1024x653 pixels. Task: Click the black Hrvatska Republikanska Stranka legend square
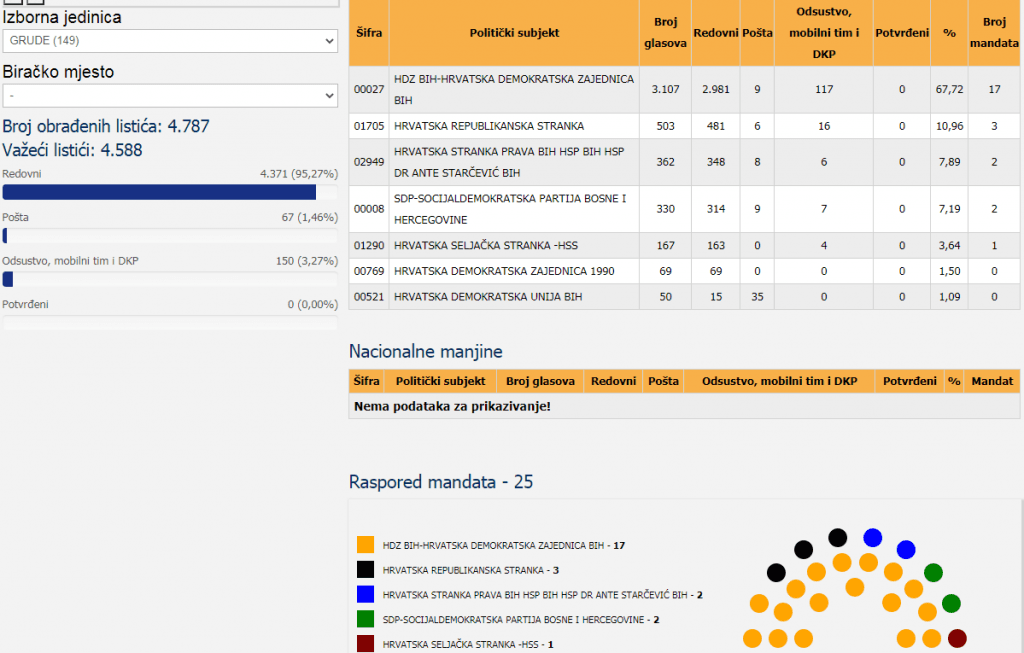[365, 570]
